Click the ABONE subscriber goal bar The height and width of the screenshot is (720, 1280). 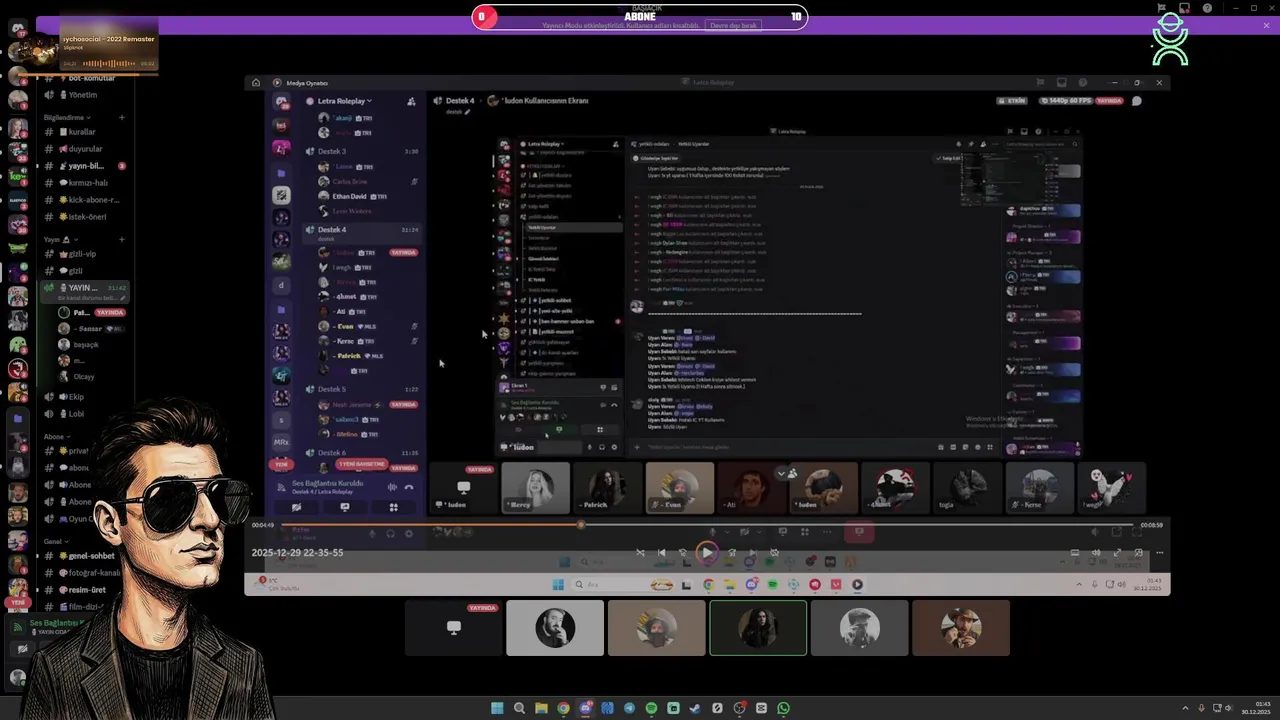(640, 17)
